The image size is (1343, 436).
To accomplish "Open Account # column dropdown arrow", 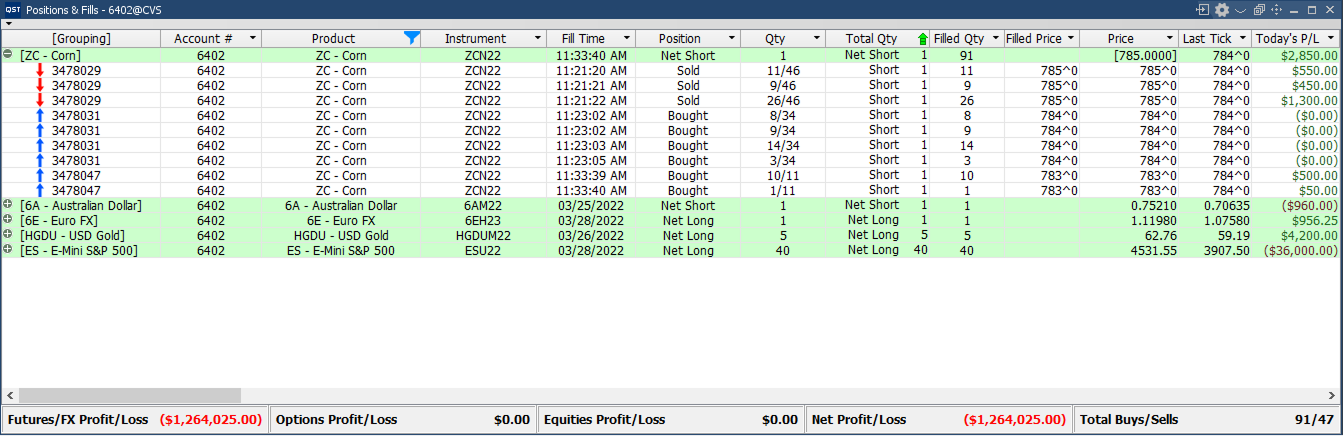I will coord(252,39).
